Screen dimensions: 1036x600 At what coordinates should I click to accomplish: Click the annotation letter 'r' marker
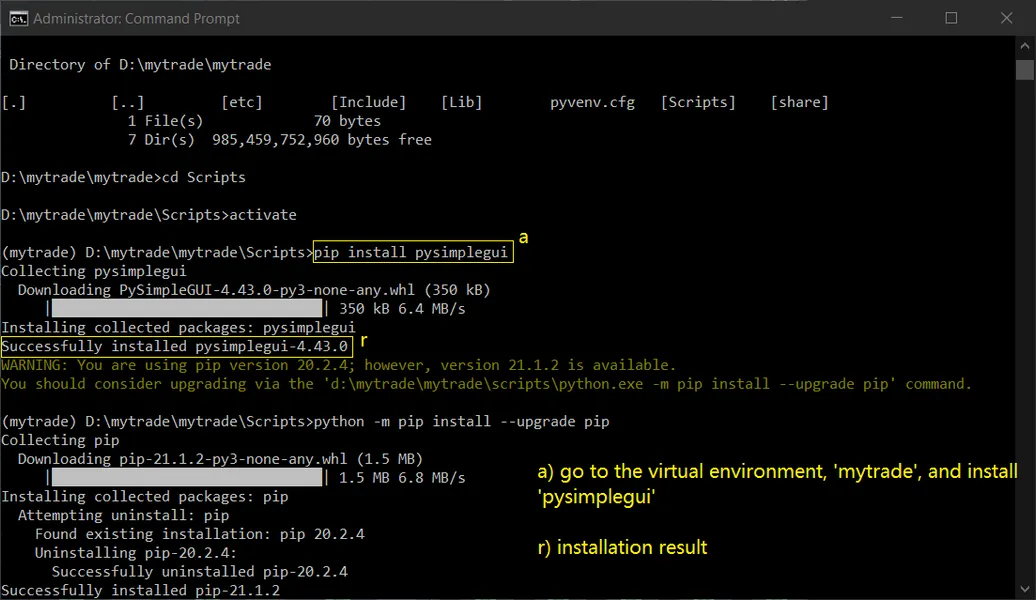[362, 340]
